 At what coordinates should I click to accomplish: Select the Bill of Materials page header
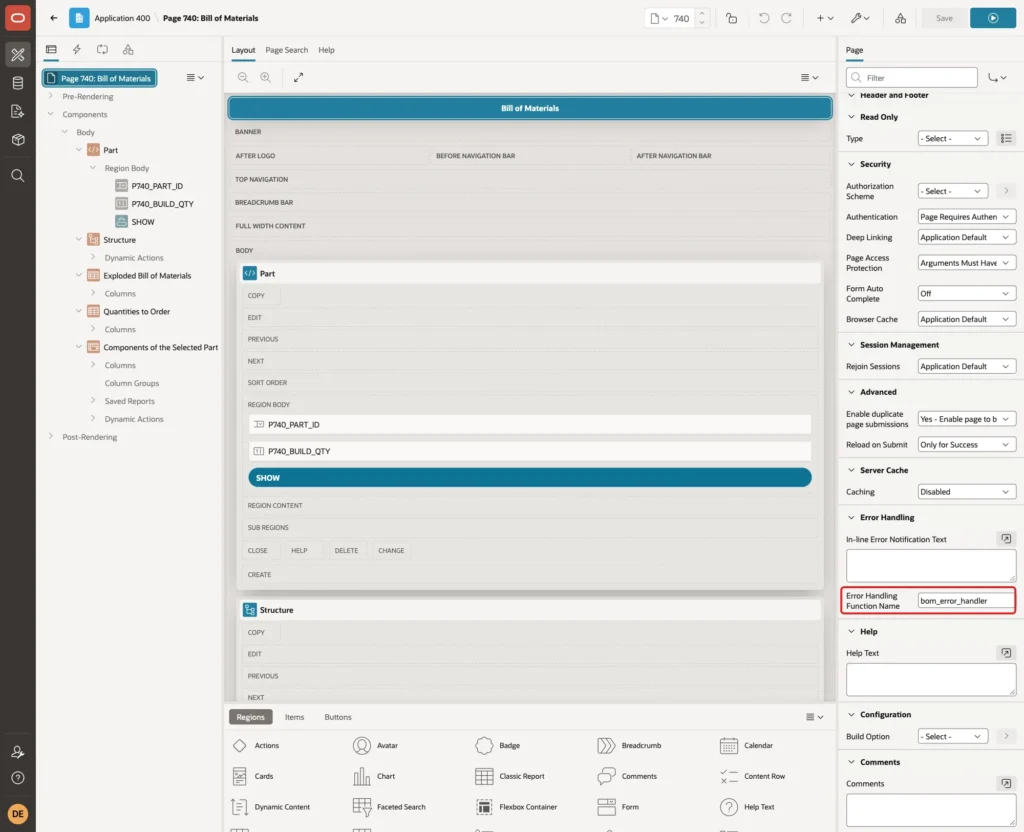530,108
